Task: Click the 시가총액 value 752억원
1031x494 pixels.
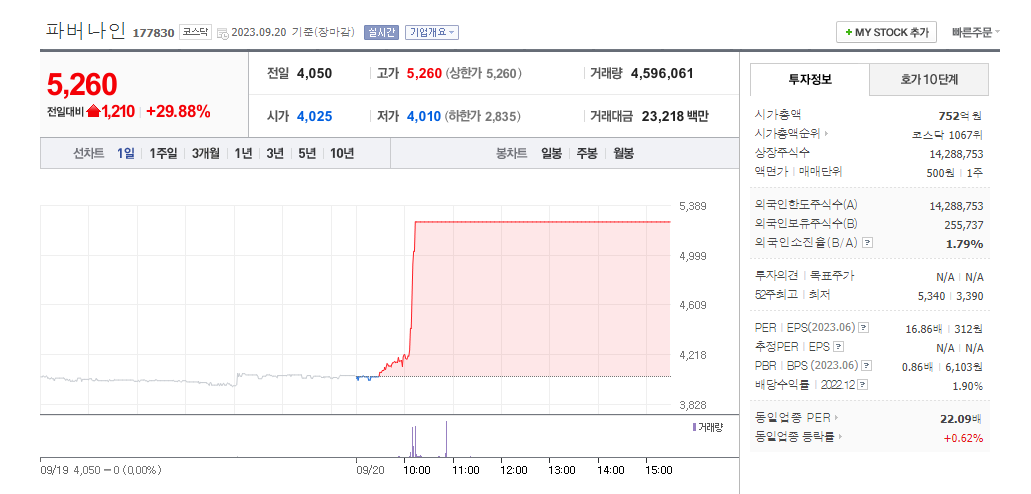Action: (961, 116)
